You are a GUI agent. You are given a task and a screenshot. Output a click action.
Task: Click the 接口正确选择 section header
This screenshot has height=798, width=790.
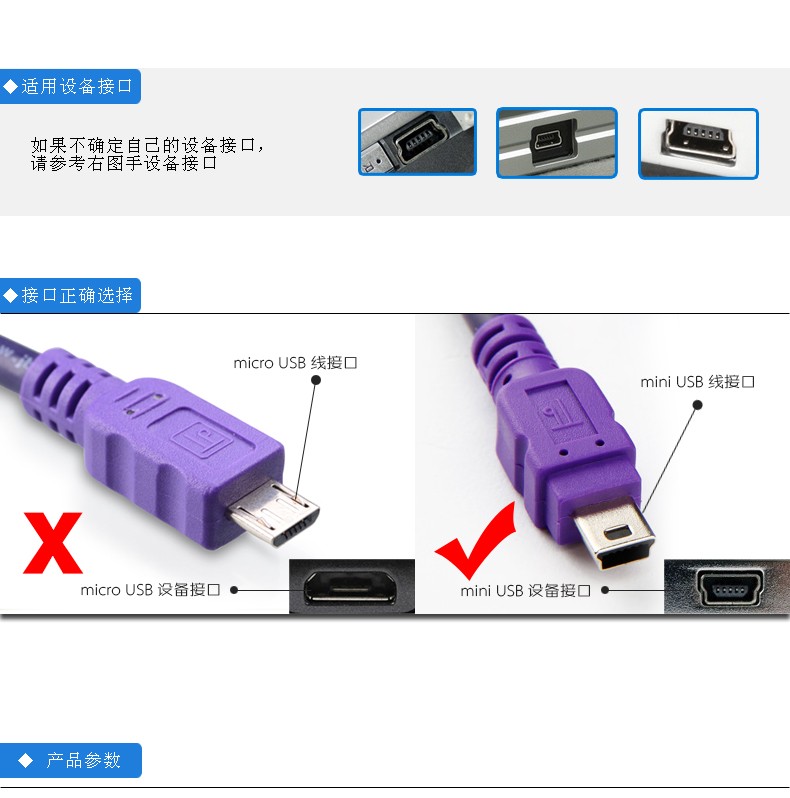[70, 295]
